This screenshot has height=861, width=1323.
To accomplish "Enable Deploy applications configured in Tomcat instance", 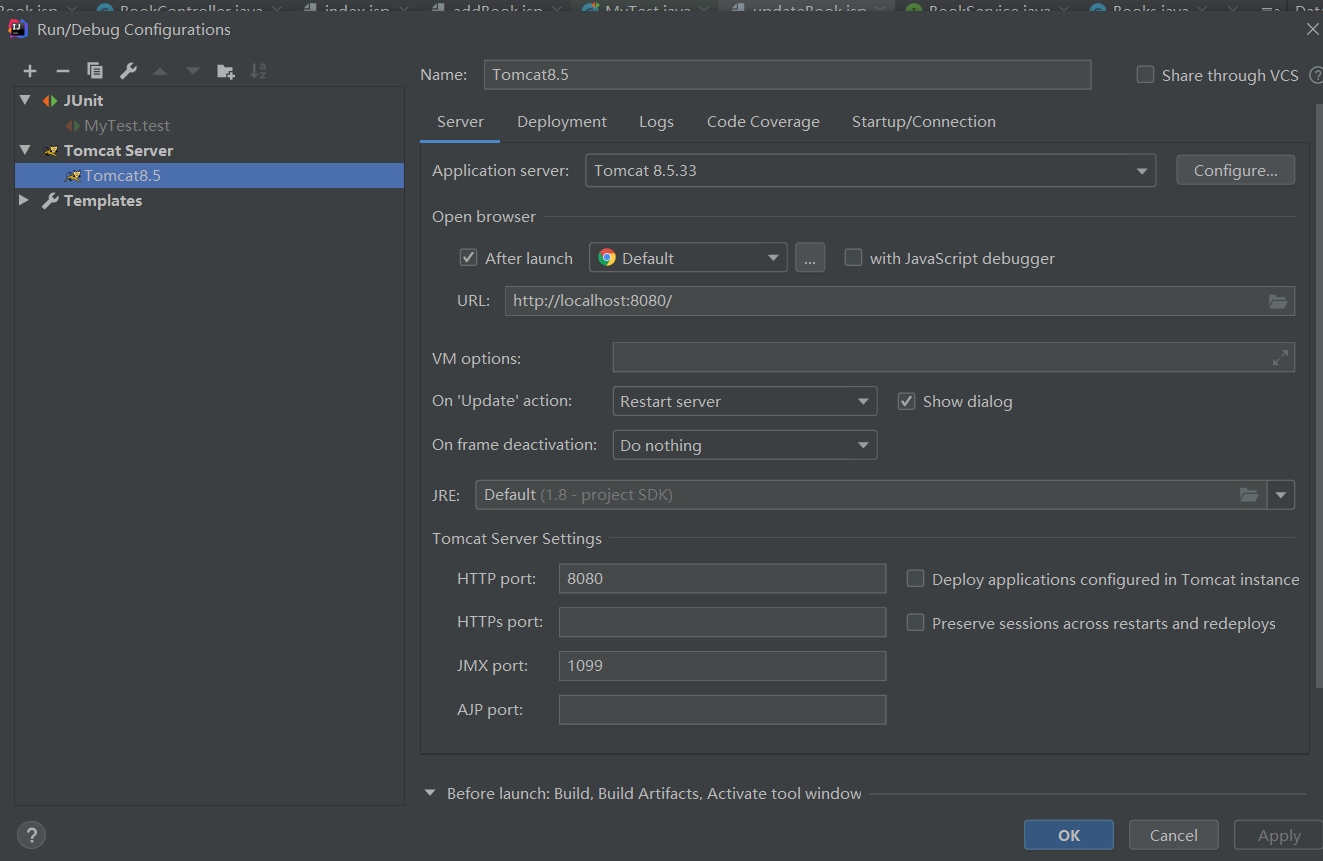I will click(915, 579).
